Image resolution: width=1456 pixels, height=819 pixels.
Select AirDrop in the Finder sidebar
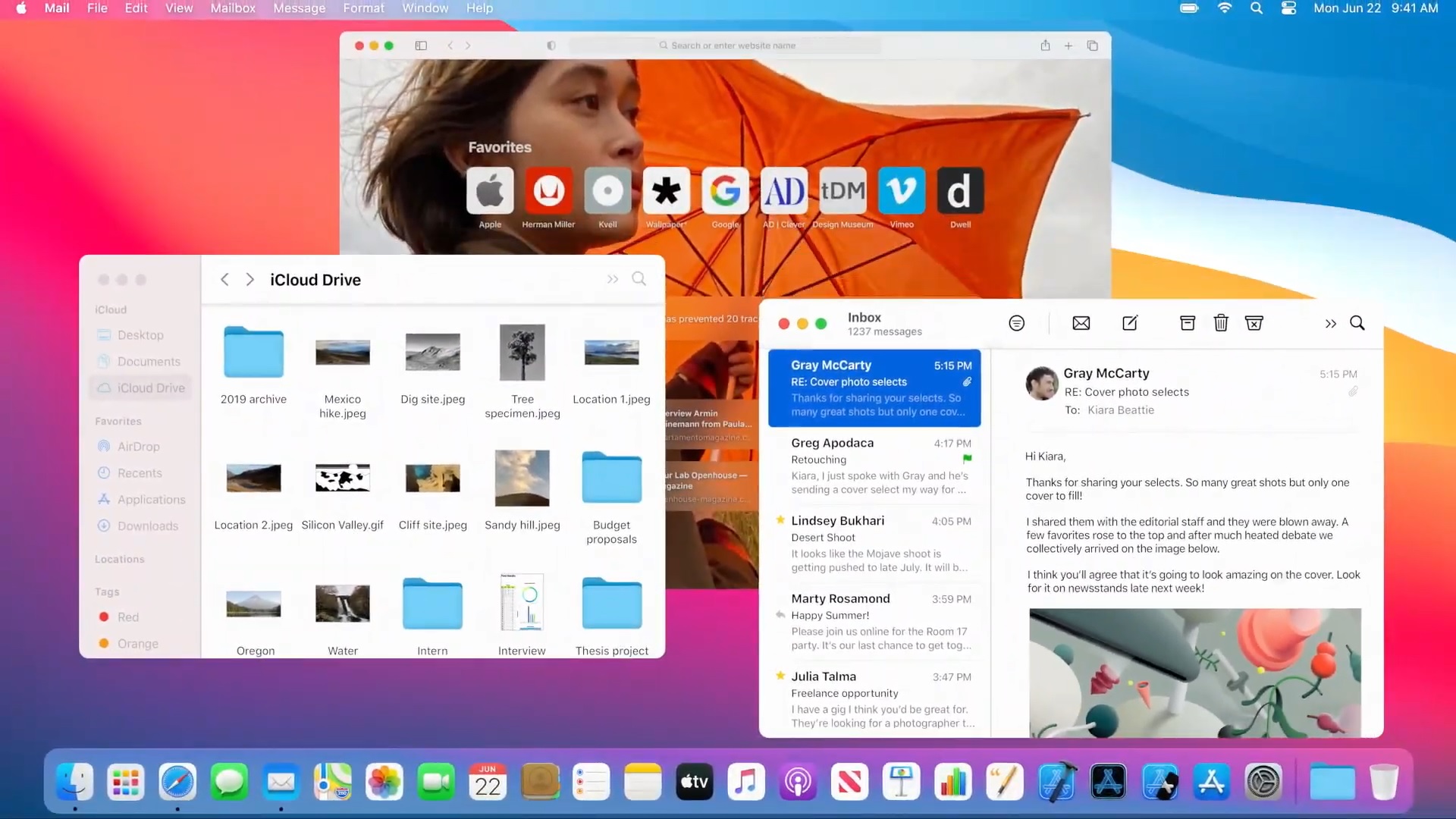[137, 446]
